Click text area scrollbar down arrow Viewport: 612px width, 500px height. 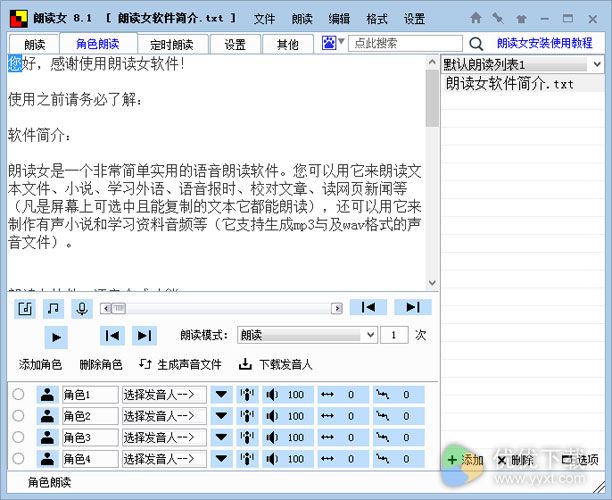coord(432,283)
